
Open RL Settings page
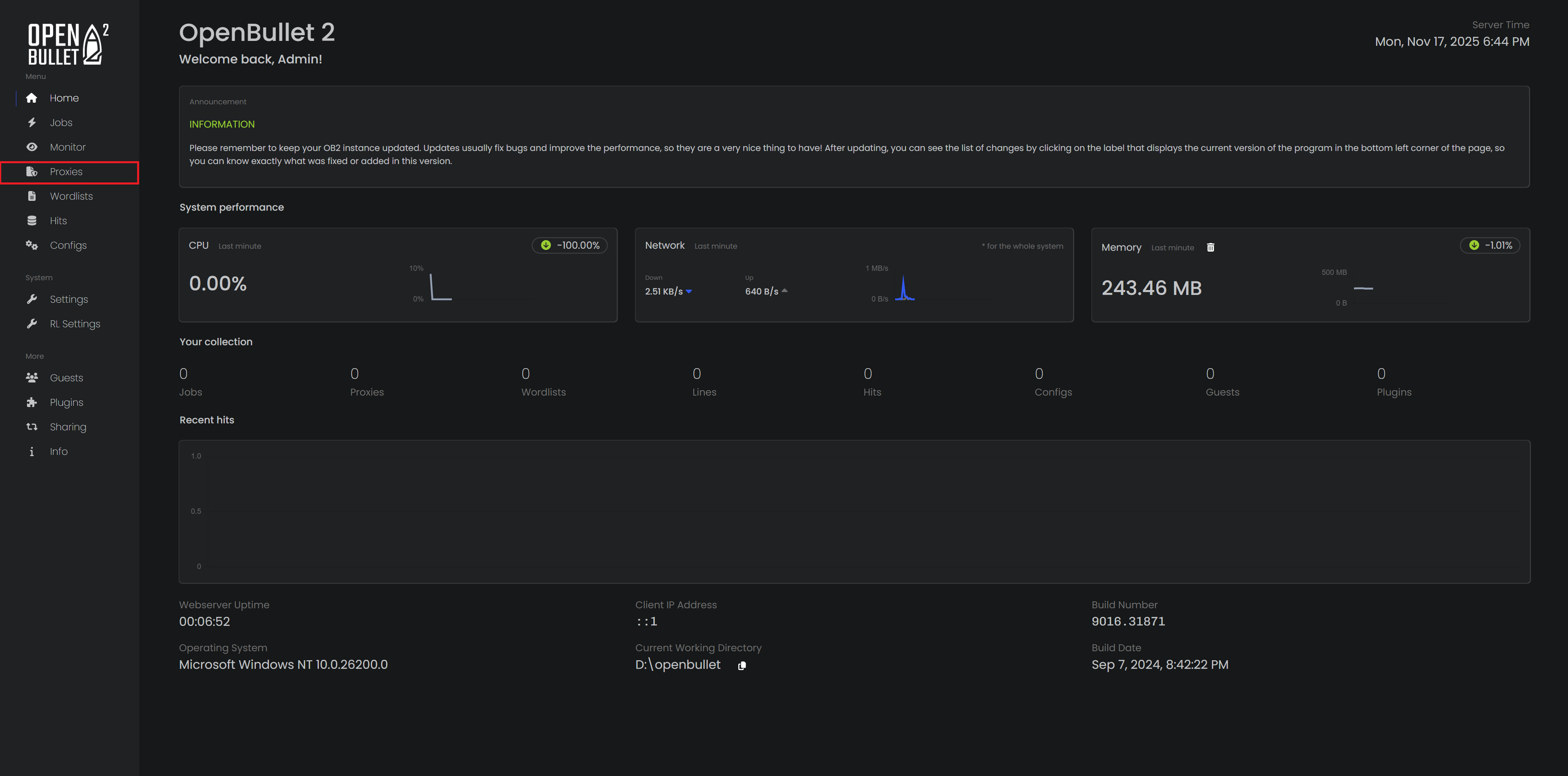[75, 324]
